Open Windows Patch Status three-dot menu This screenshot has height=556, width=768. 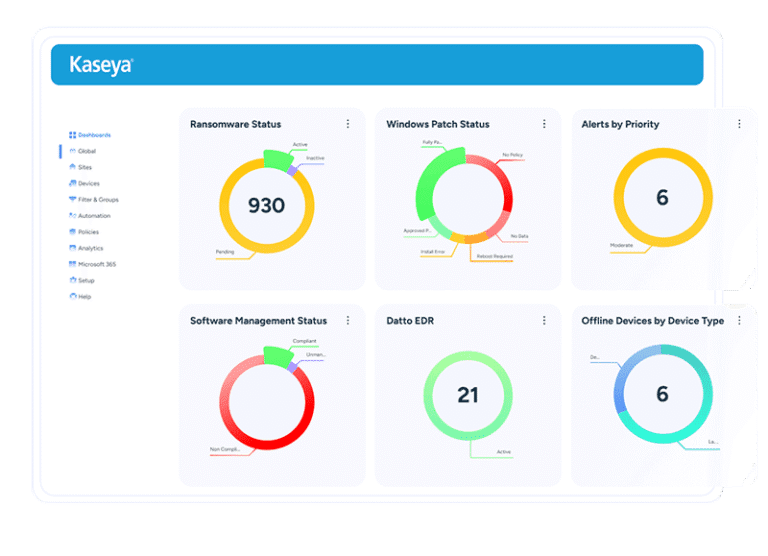coord(544,124)
